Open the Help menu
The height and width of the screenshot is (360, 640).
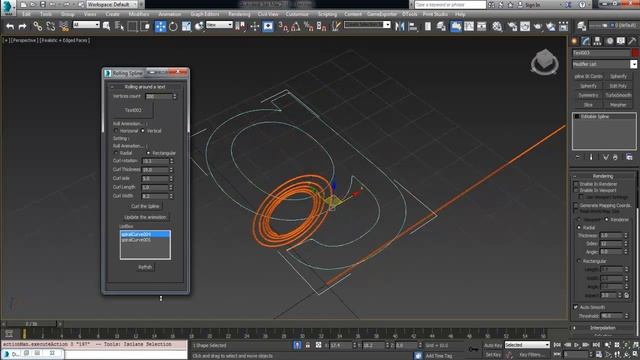[460, 14]
